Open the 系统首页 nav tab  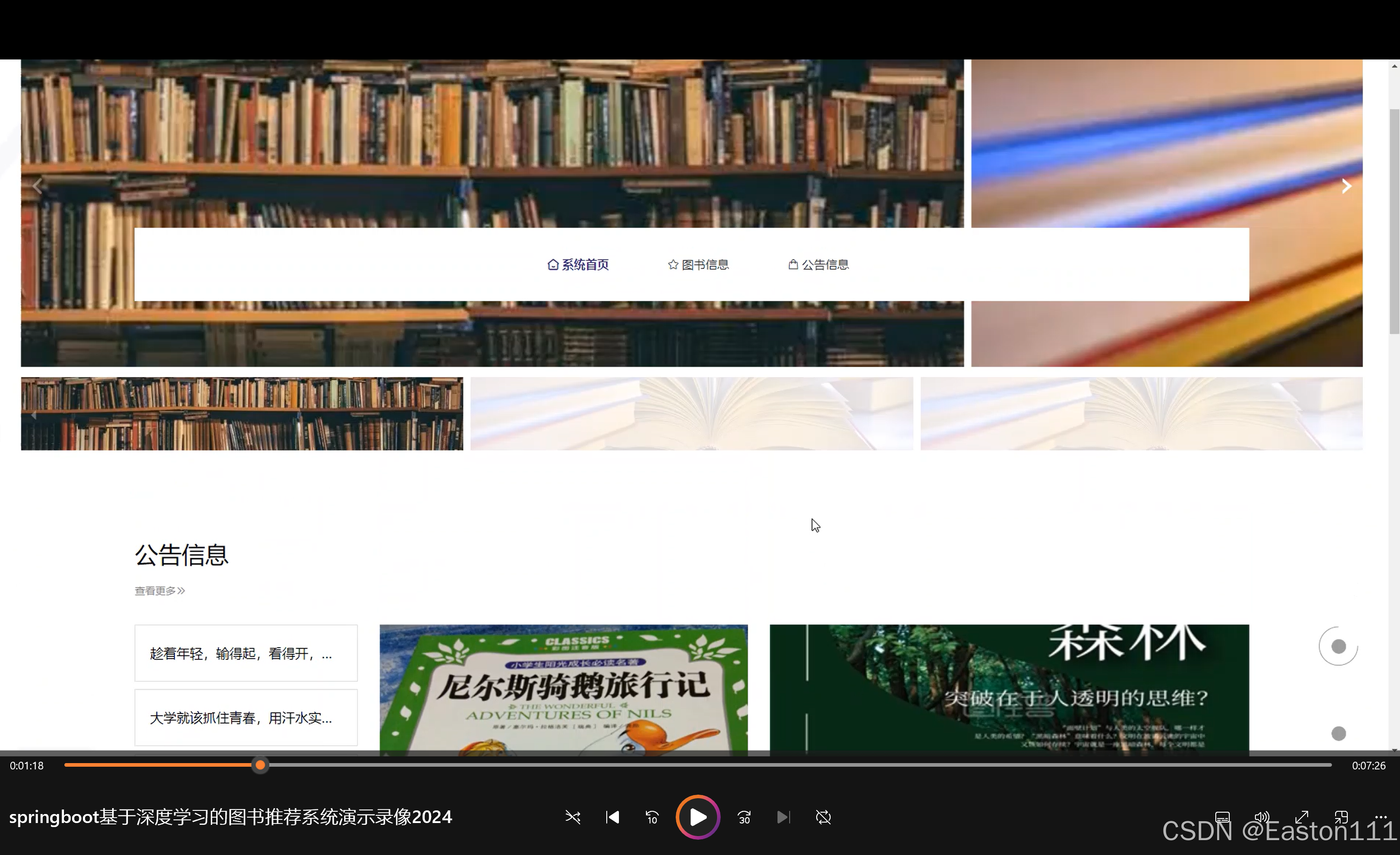578,265
